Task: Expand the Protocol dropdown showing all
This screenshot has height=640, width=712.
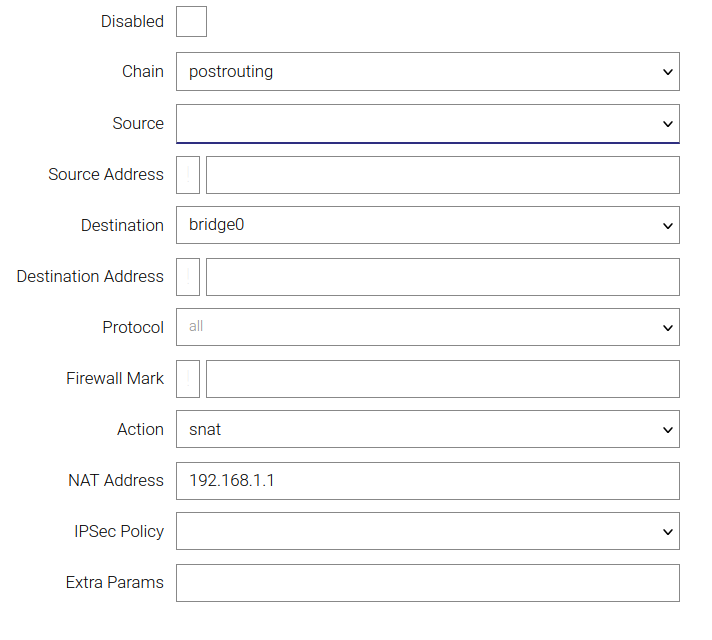Action: [427, 327]
